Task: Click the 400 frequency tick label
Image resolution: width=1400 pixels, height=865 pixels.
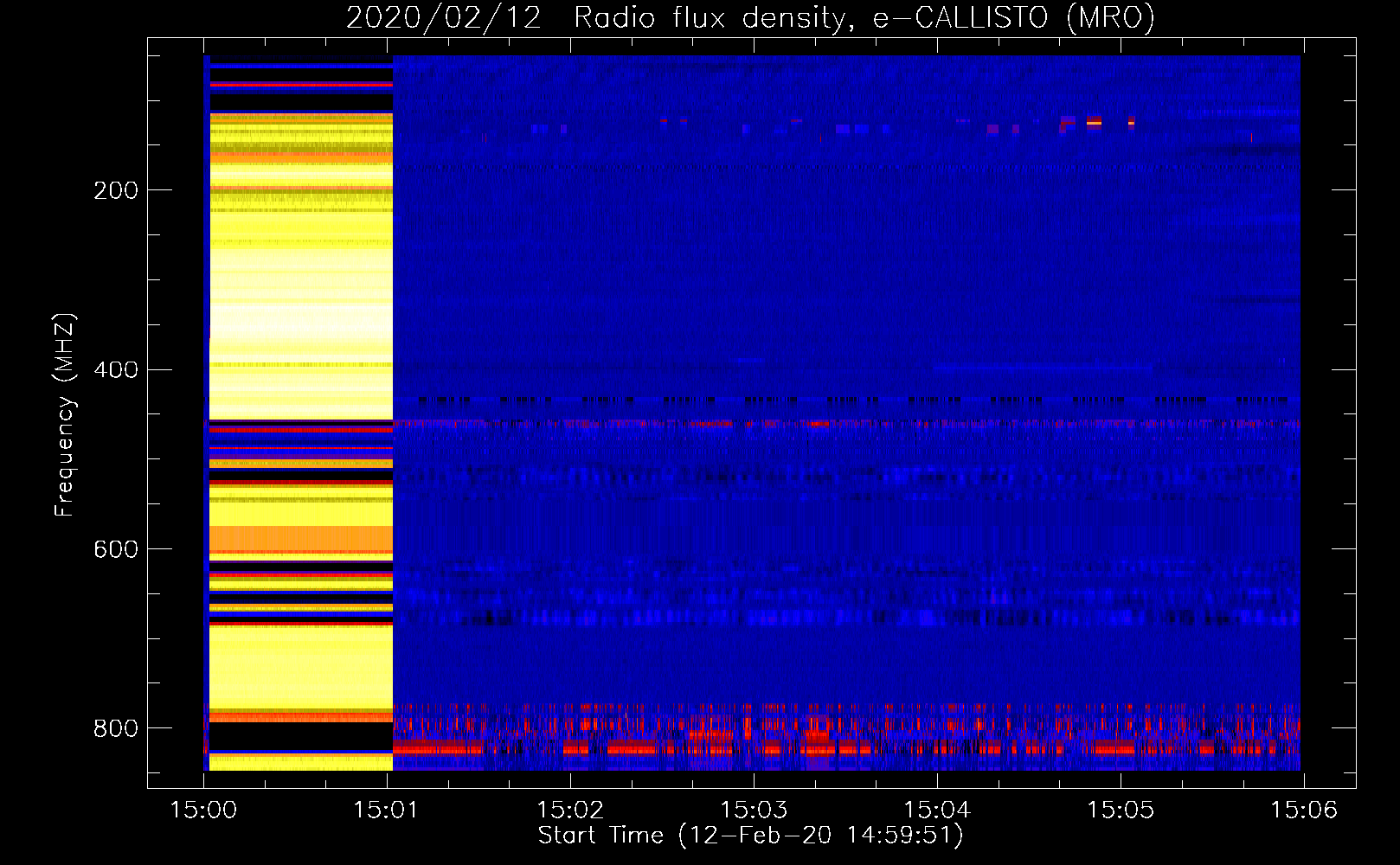Action: 116,370
